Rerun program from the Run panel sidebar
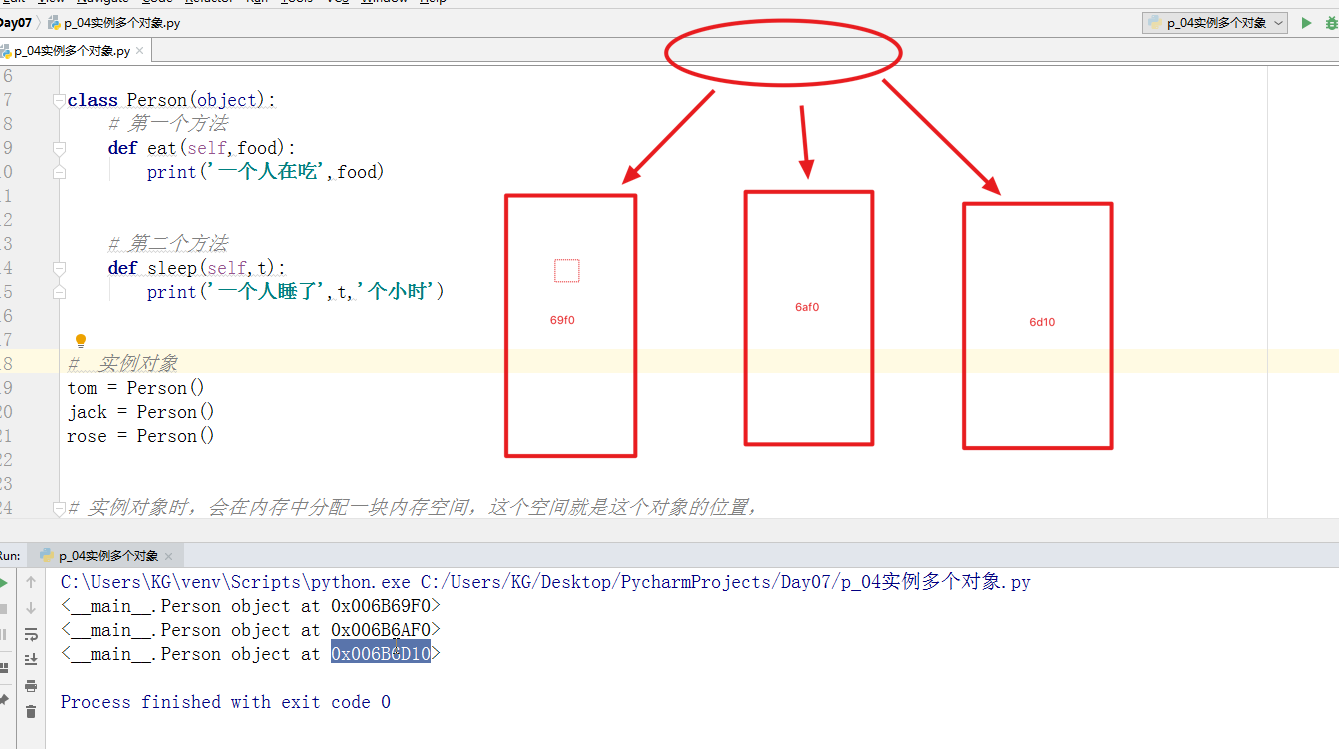 pos(3,582)
